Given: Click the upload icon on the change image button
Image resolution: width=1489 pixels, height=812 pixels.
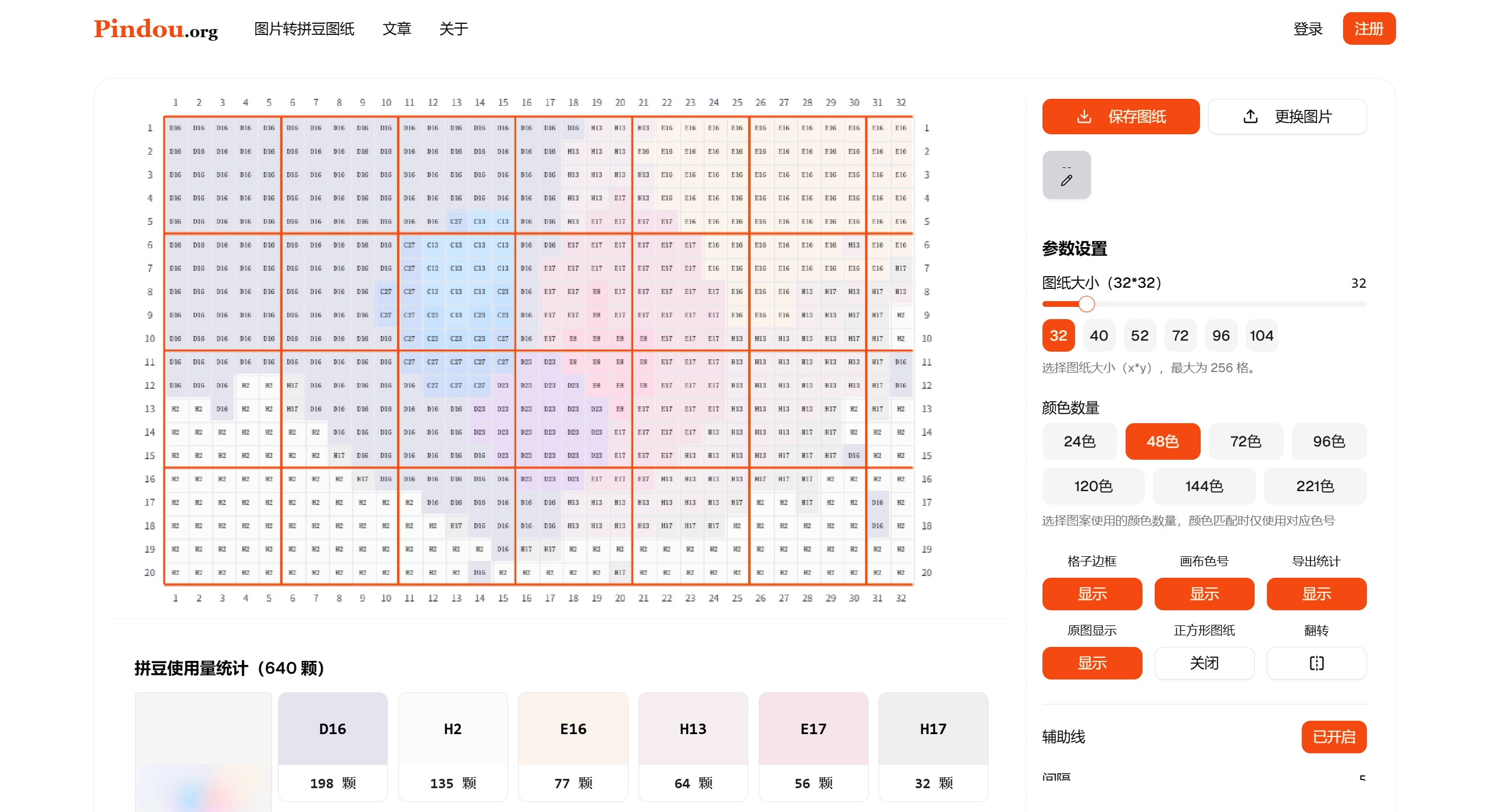Looking at the screenshot, I should click(x=1250, y=117).
